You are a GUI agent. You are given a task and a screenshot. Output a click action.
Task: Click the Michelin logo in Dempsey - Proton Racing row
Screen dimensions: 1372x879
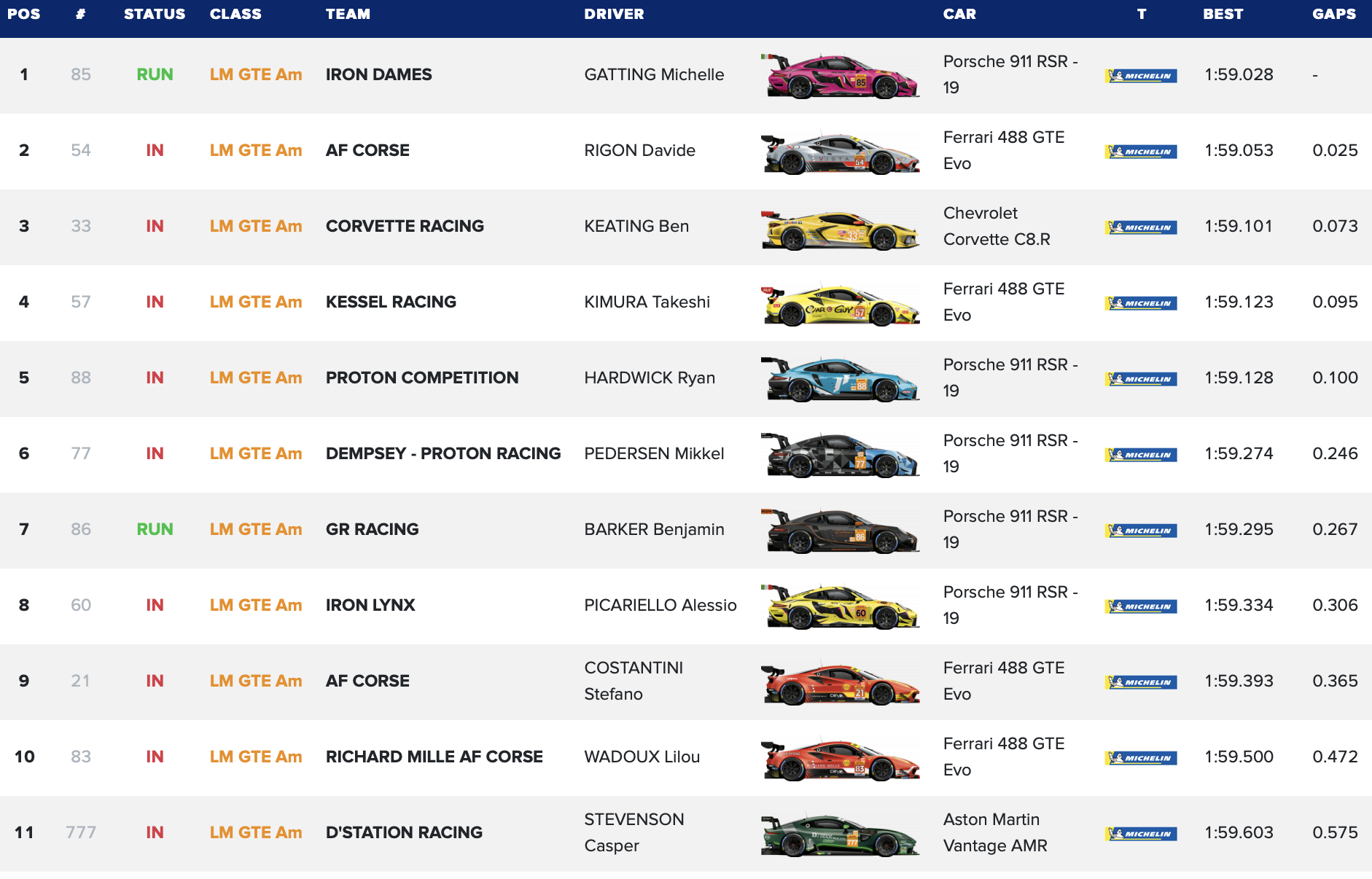(1141, 455)
